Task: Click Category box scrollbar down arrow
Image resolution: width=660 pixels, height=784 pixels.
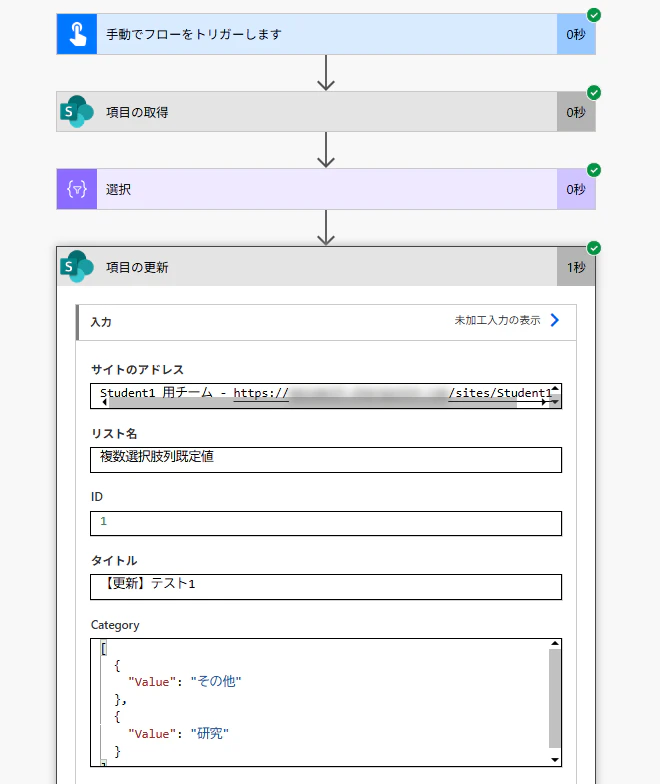Action: (554, 760)
